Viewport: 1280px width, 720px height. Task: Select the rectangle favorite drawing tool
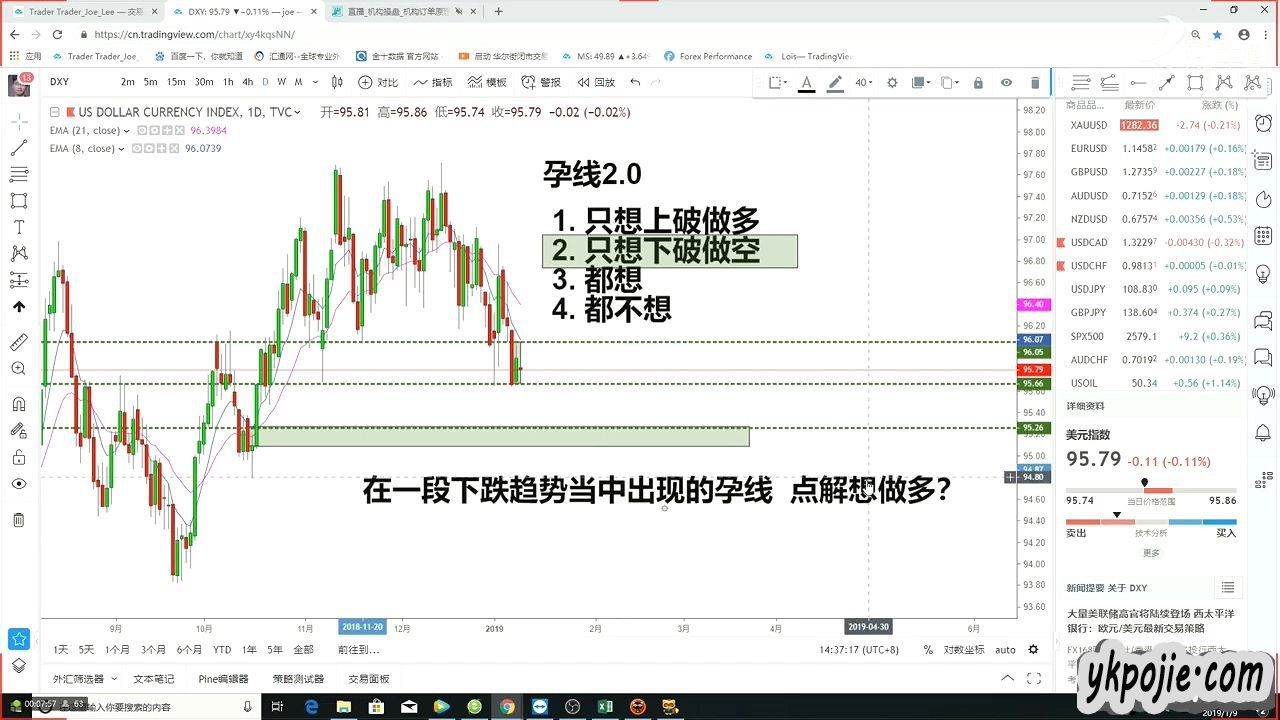point(1195,83)
